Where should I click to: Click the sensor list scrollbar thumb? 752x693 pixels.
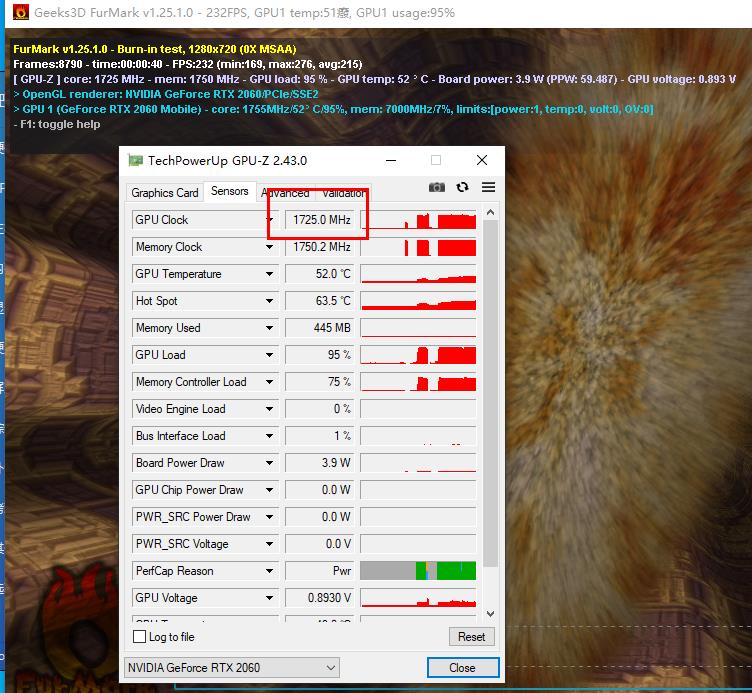coord(490,394)
